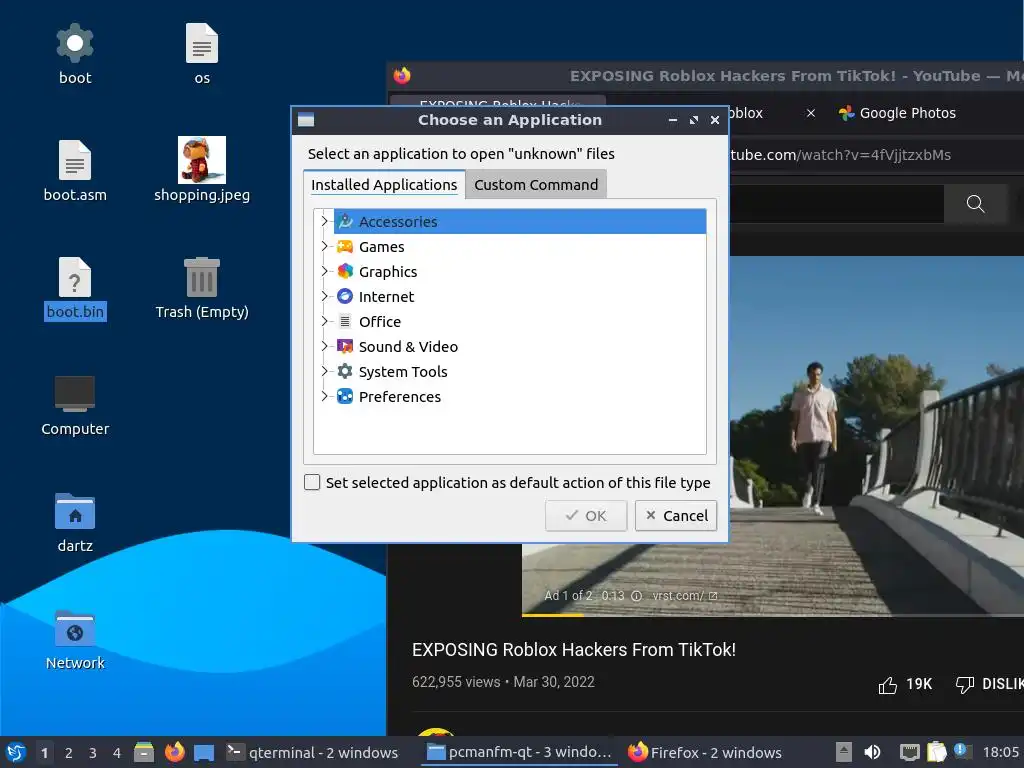Viewport: 1024px width, 768px height.
Task: Select the Graphics category icon
Action: coord(345,271)
